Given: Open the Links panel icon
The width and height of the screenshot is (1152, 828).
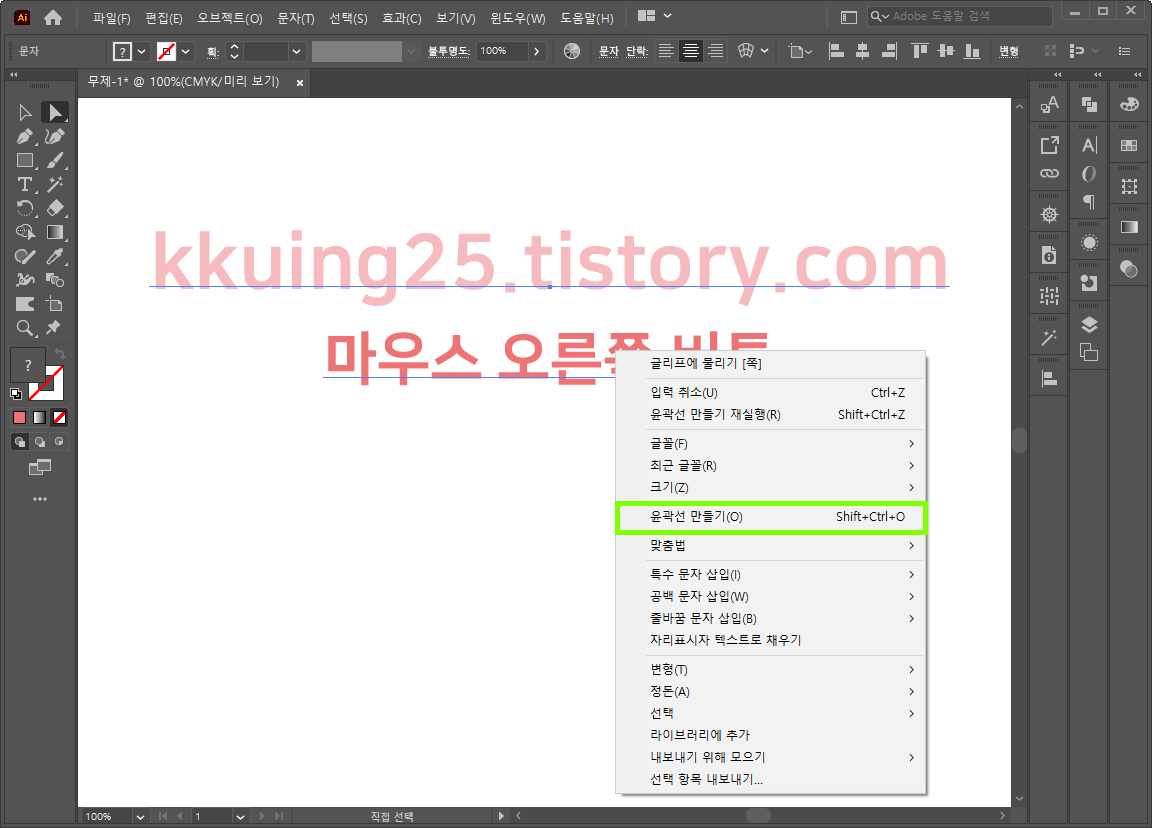Looking at the screenshot, I should [x=1050, y=173].
